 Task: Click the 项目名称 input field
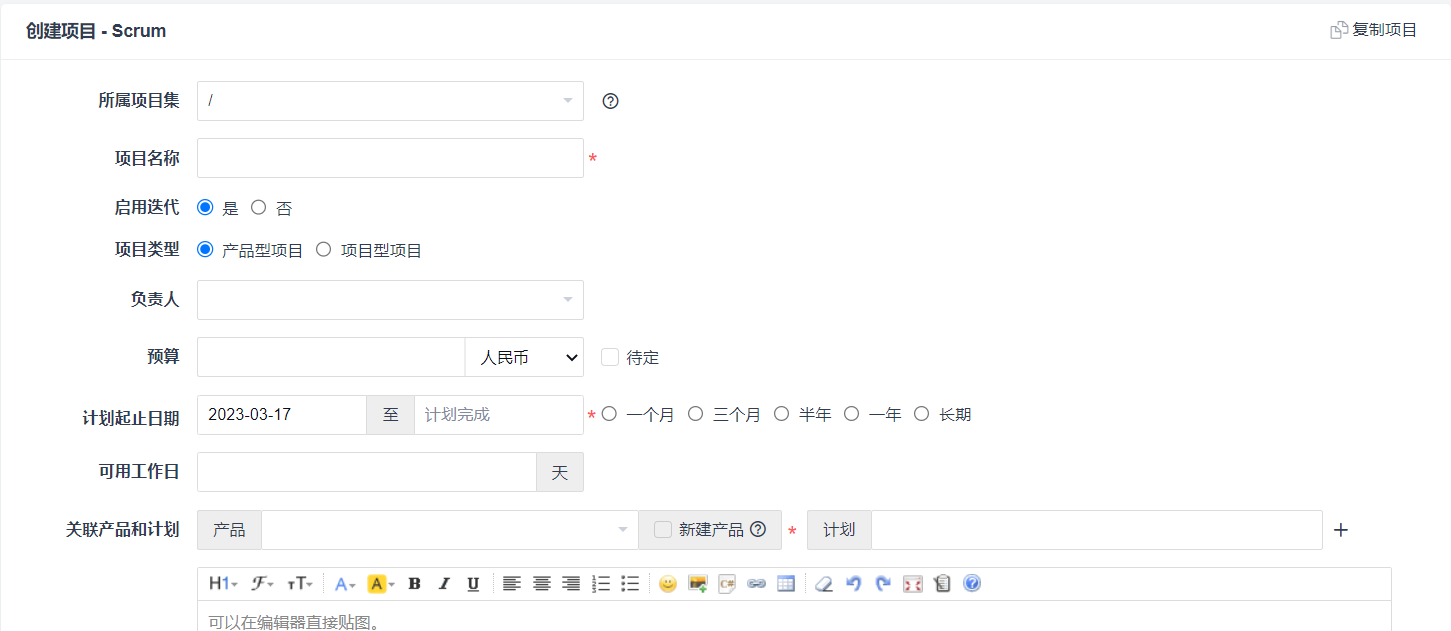pos(390,158)
